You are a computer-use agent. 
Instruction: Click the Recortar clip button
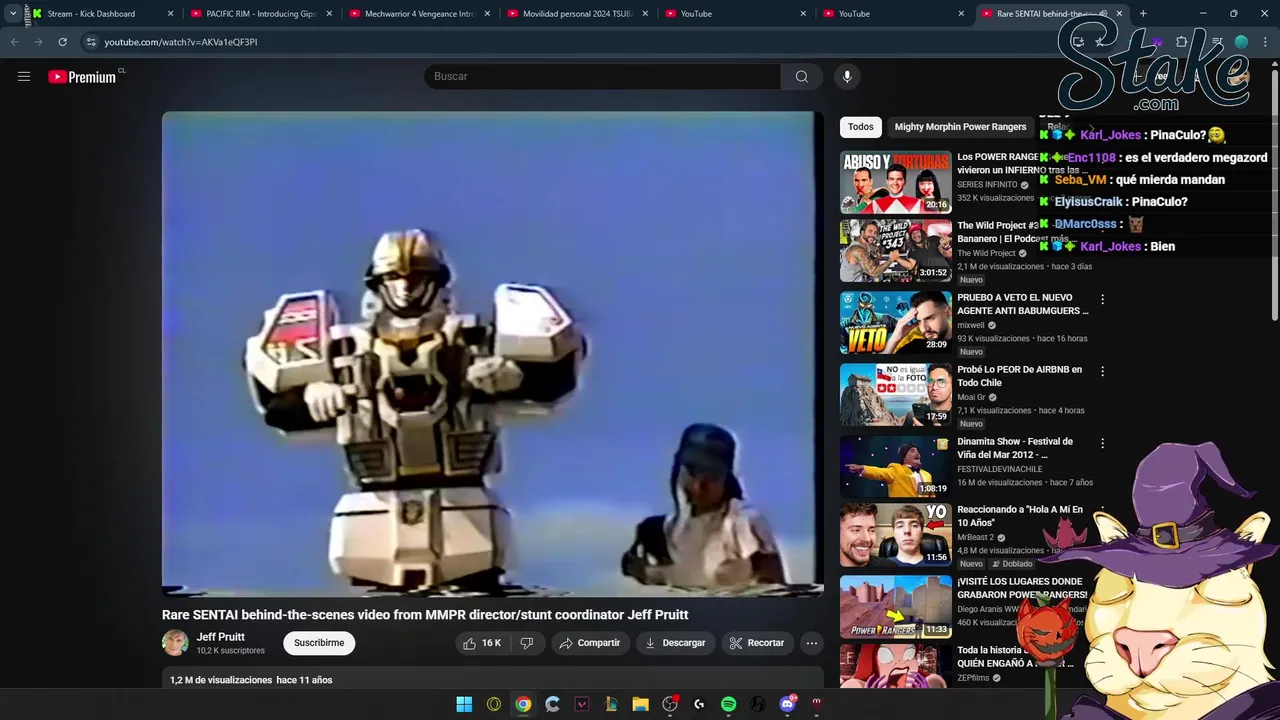pos(757,643)
